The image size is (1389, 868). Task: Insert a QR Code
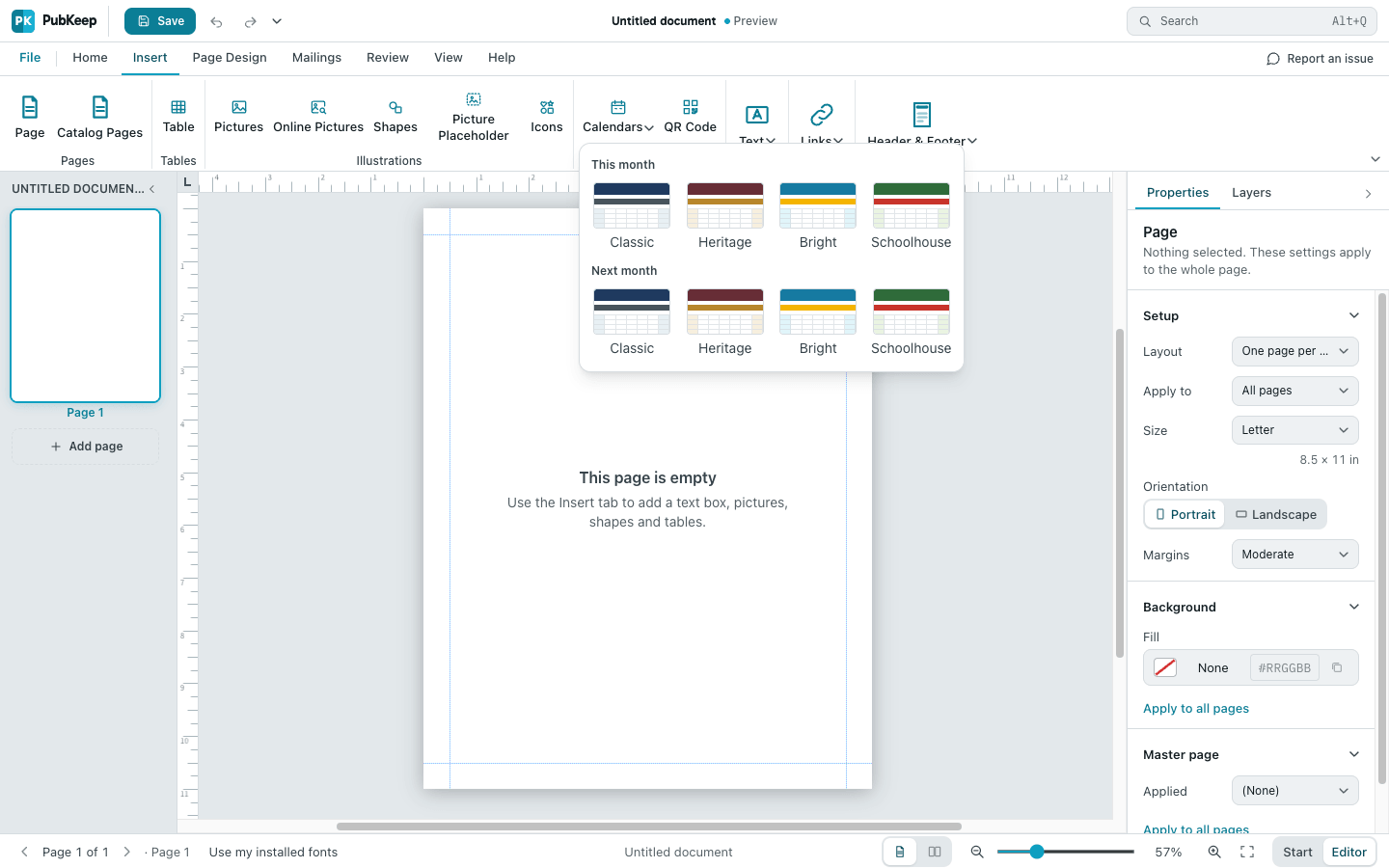[x=691, y=117]
